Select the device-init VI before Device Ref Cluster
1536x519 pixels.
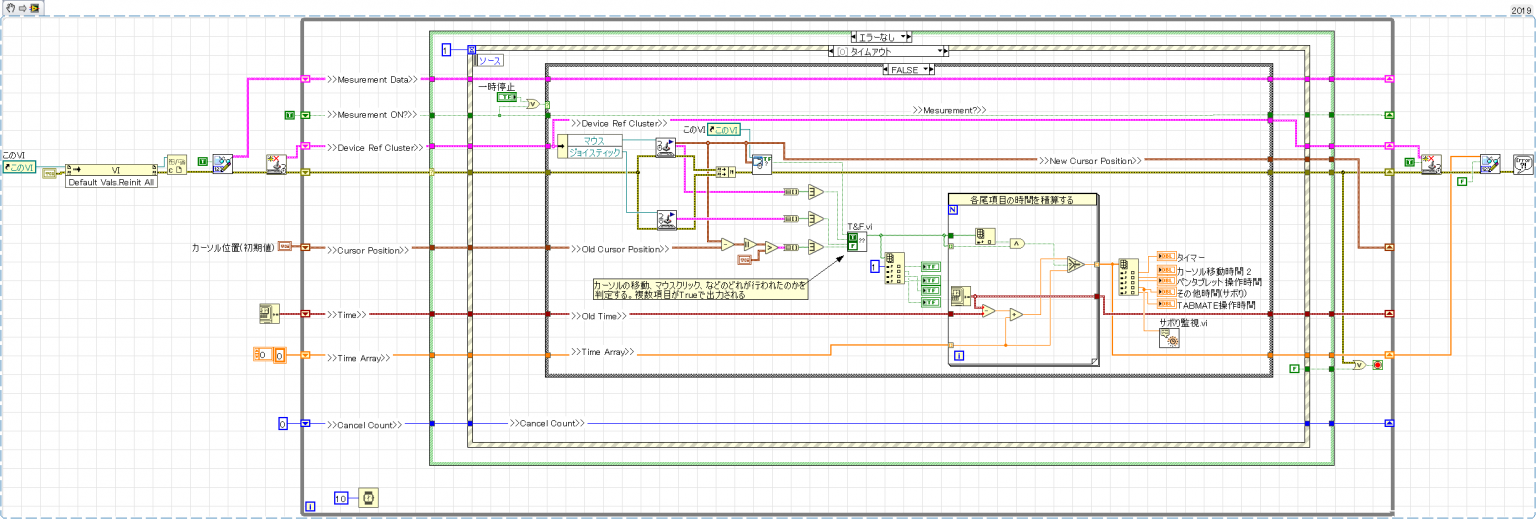275,164
